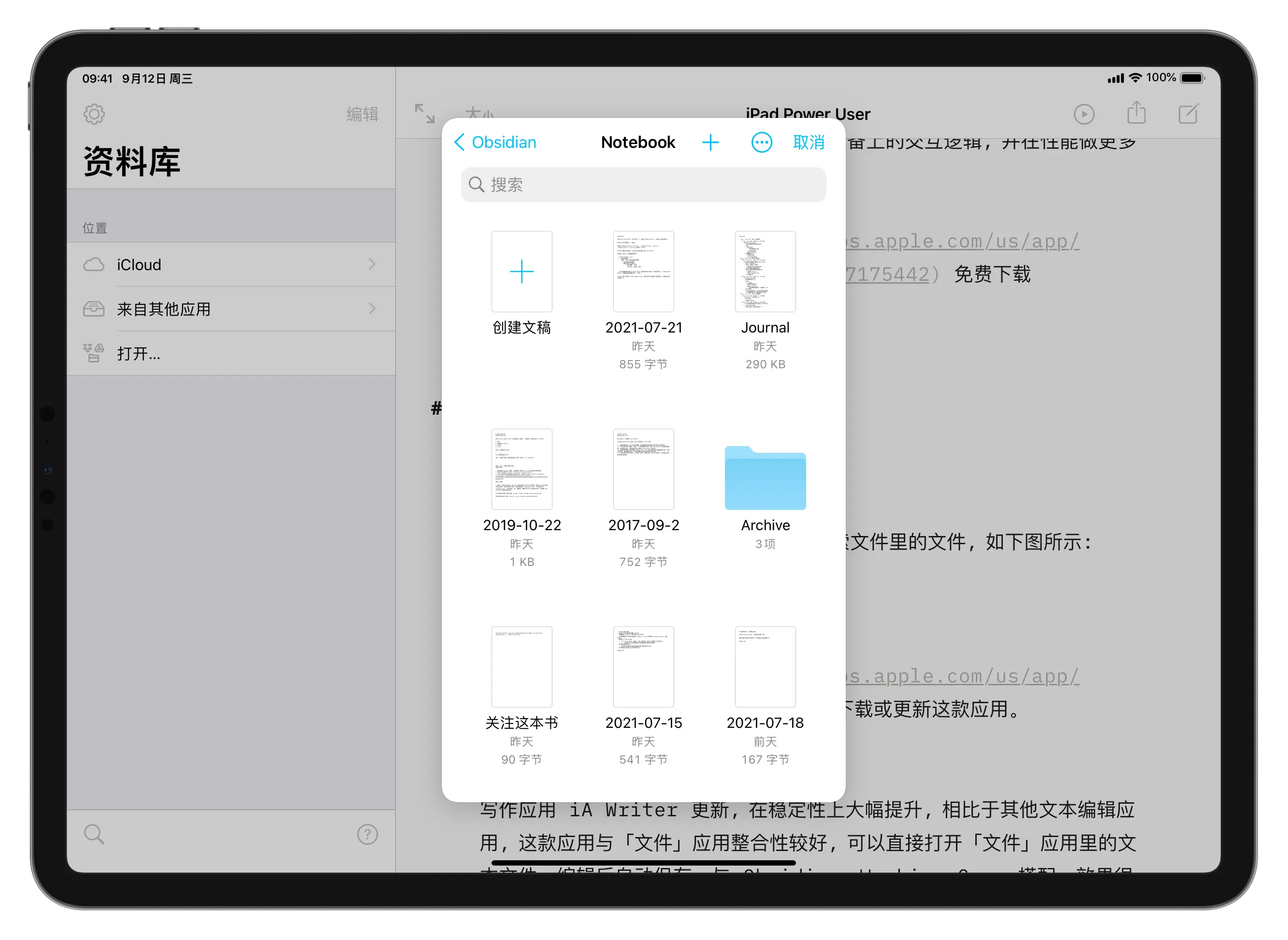This screenshot has width=1288, height=940.
Task: Tap the play preview icon in toolbar
Action: coord(1085,115)
